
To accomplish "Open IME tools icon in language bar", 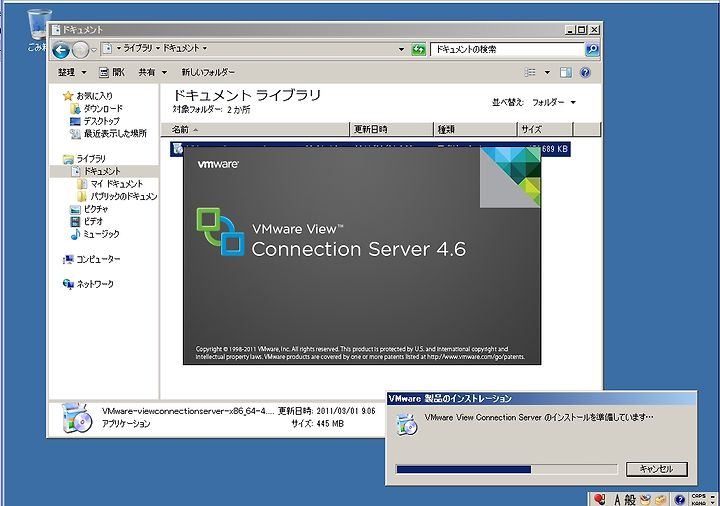I will pos(661,500).
